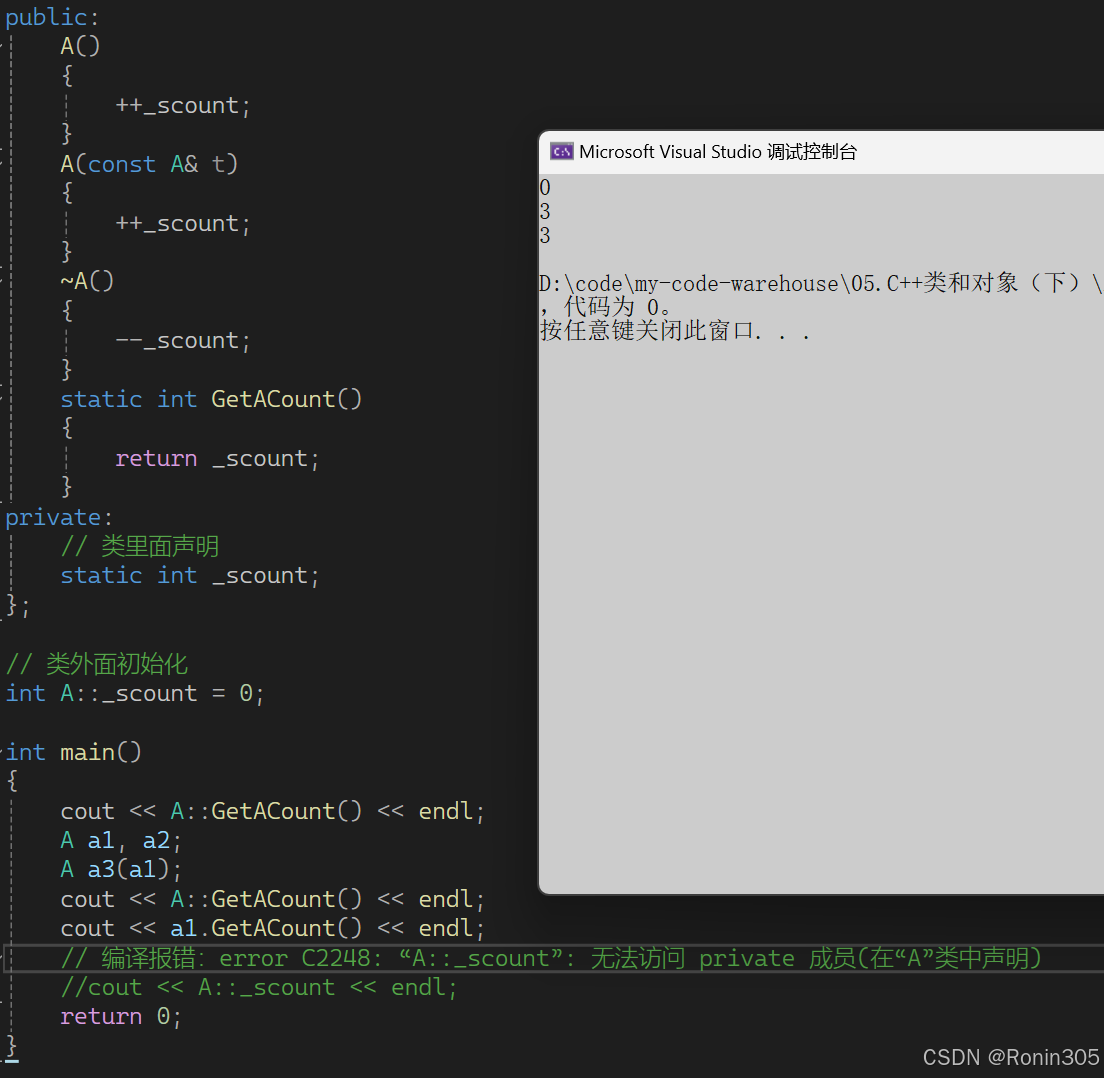
Task: Click the 'A a1, a2;' declaration line
Action: click(121, 841)
